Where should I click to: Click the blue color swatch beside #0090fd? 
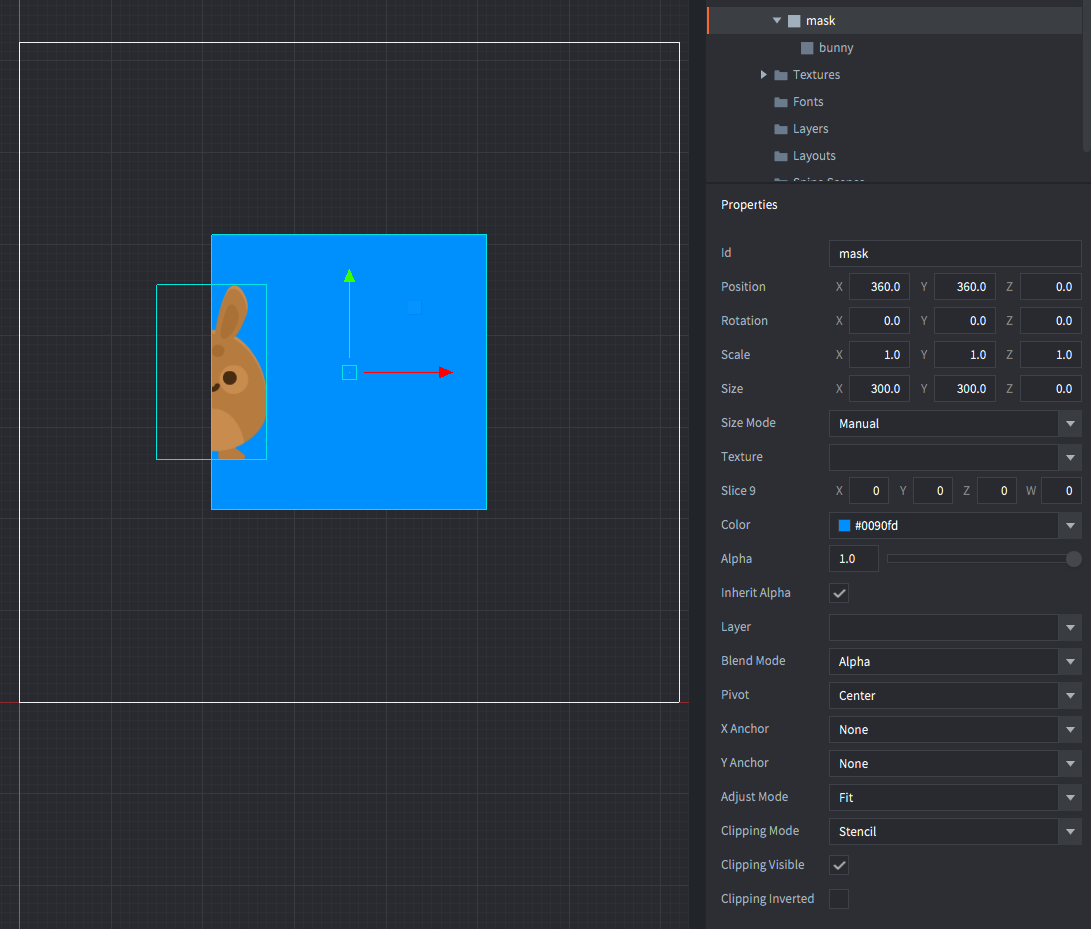tap(845, 526)
